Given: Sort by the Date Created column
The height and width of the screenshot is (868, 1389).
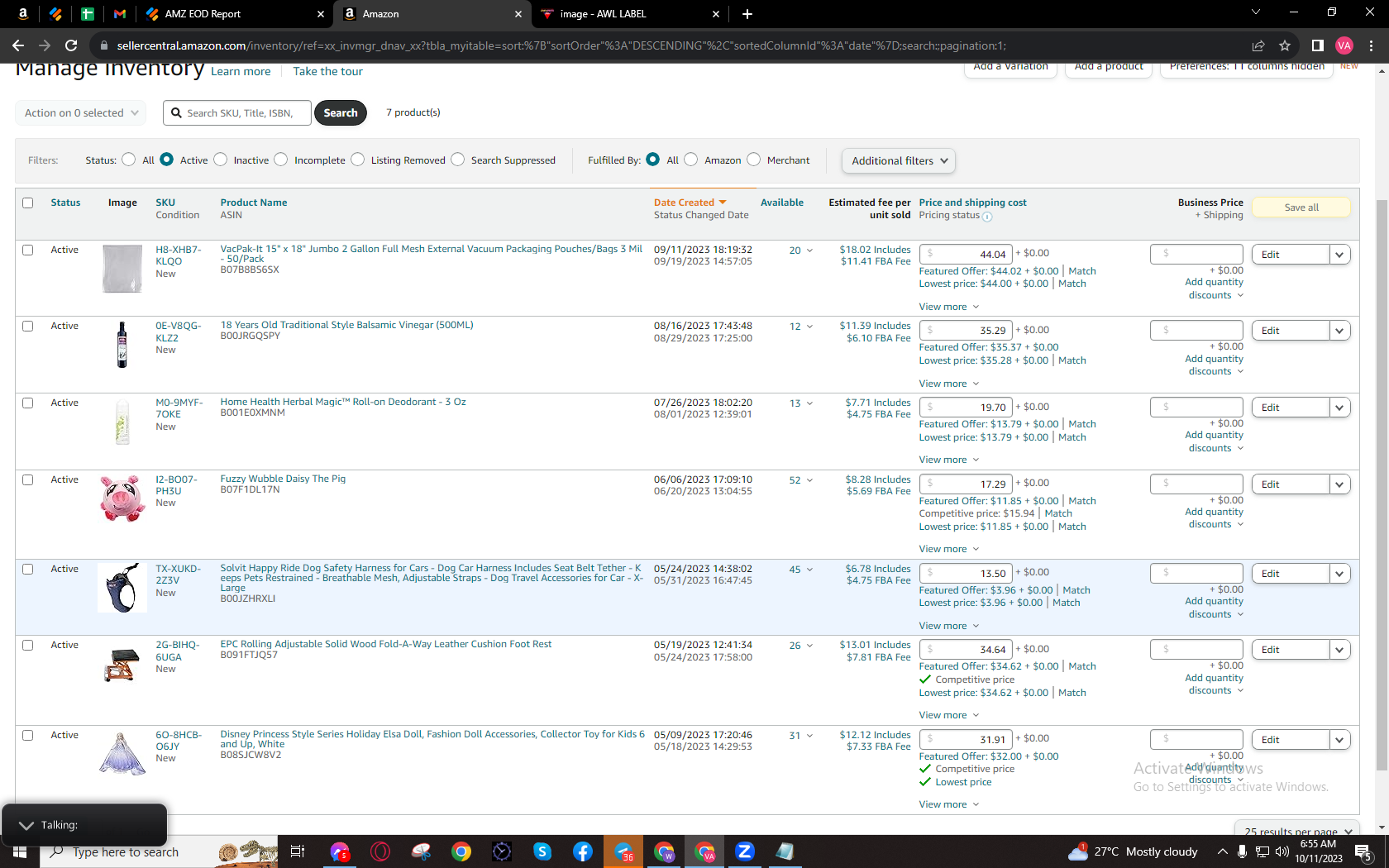Looking at the screenshot, I should click(x=690, y=203).
